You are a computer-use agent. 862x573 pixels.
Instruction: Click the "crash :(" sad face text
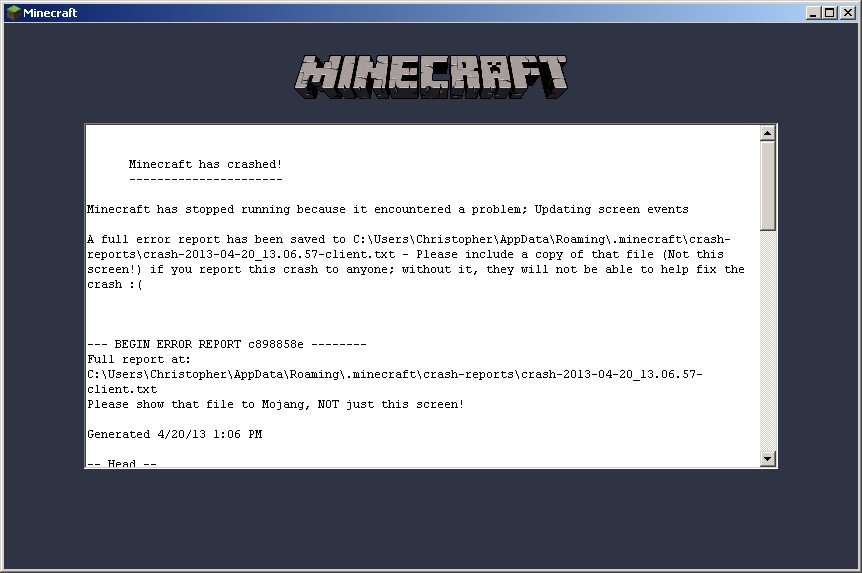(115, 284)
